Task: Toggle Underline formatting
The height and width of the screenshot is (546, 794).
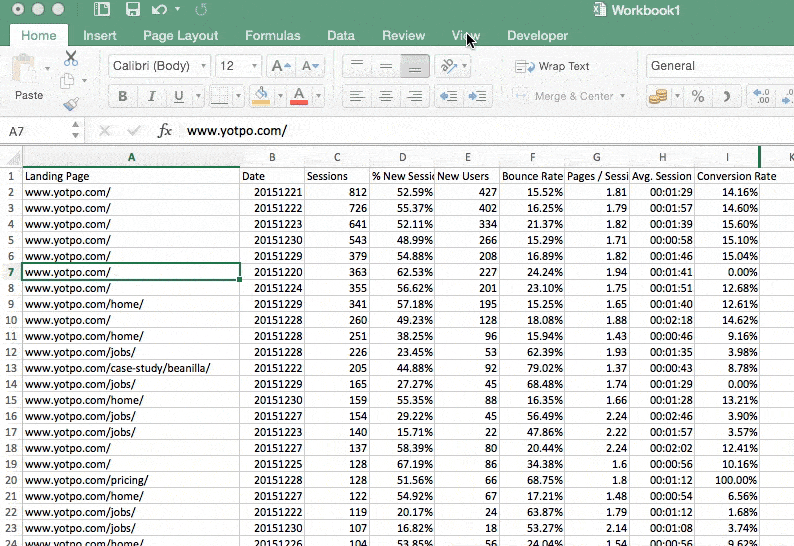Action: coord(178,97)
